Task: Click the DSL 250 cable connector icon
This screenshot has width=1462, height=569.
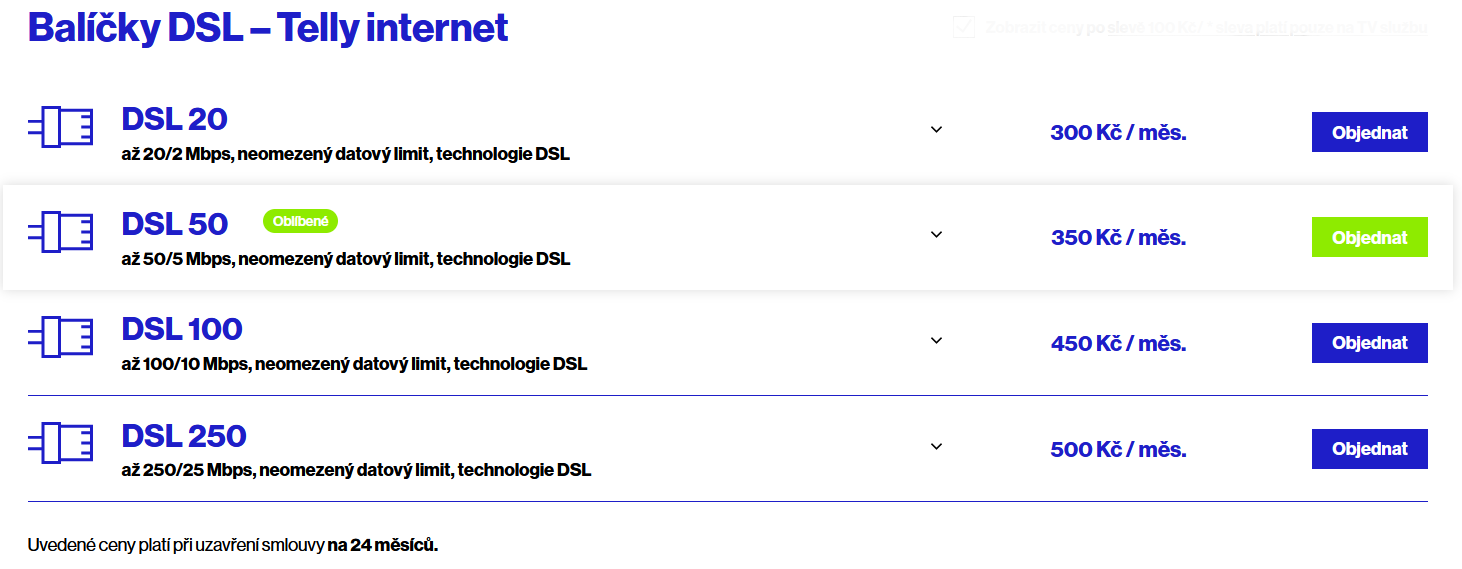Action: [x=60, y=443]
